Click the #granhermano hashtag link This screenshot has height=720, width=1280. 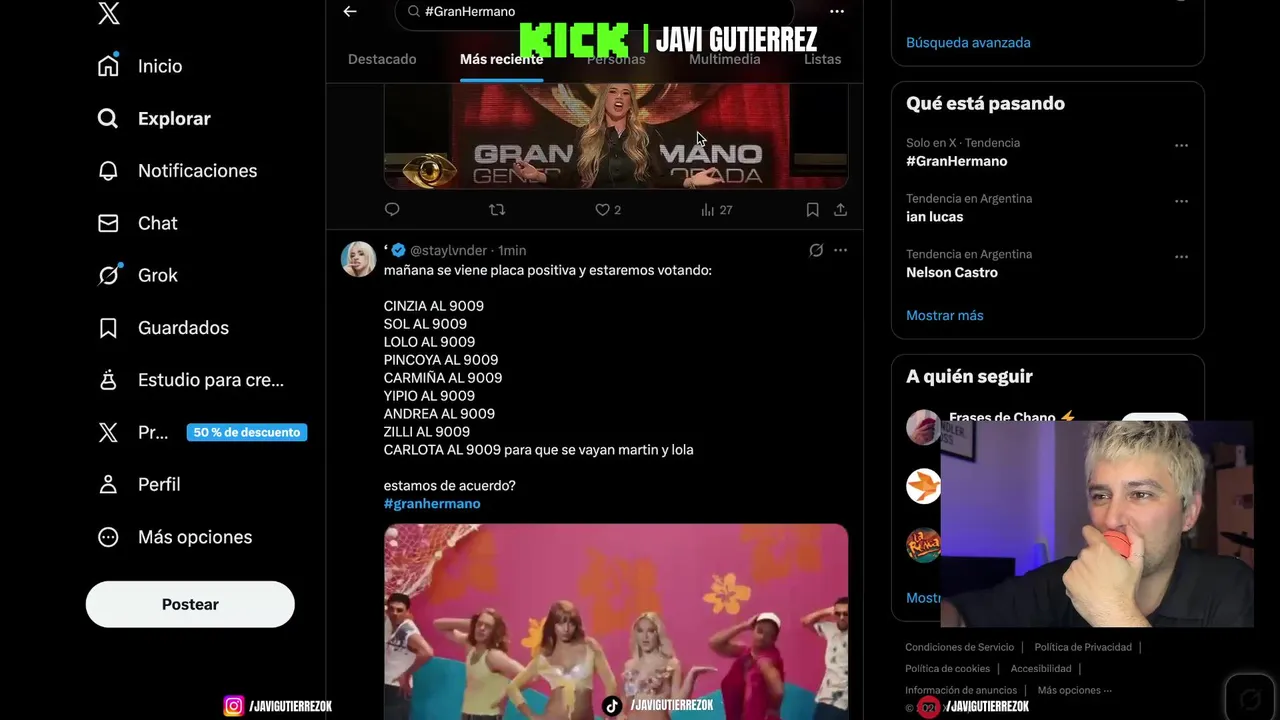[x=432, y=503]
